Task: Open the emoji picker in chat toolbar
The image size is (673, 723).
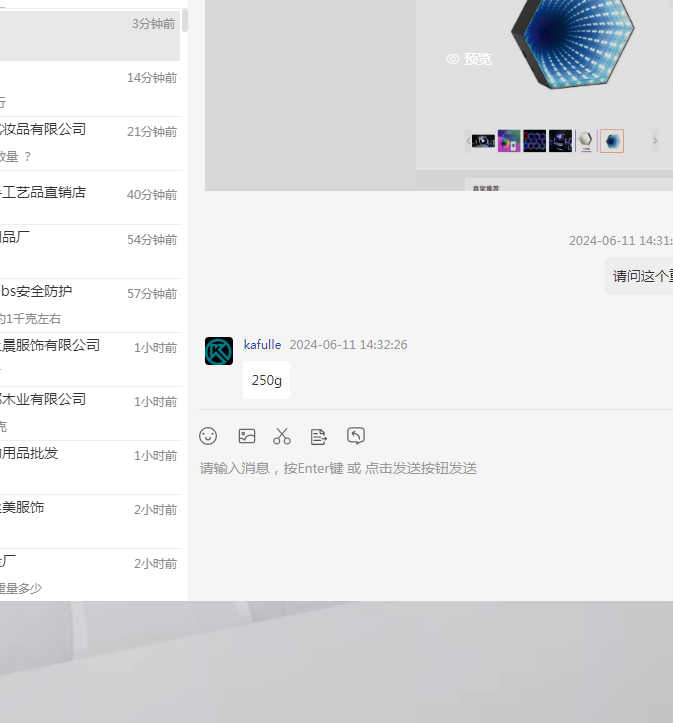Action: pos(208,436)
